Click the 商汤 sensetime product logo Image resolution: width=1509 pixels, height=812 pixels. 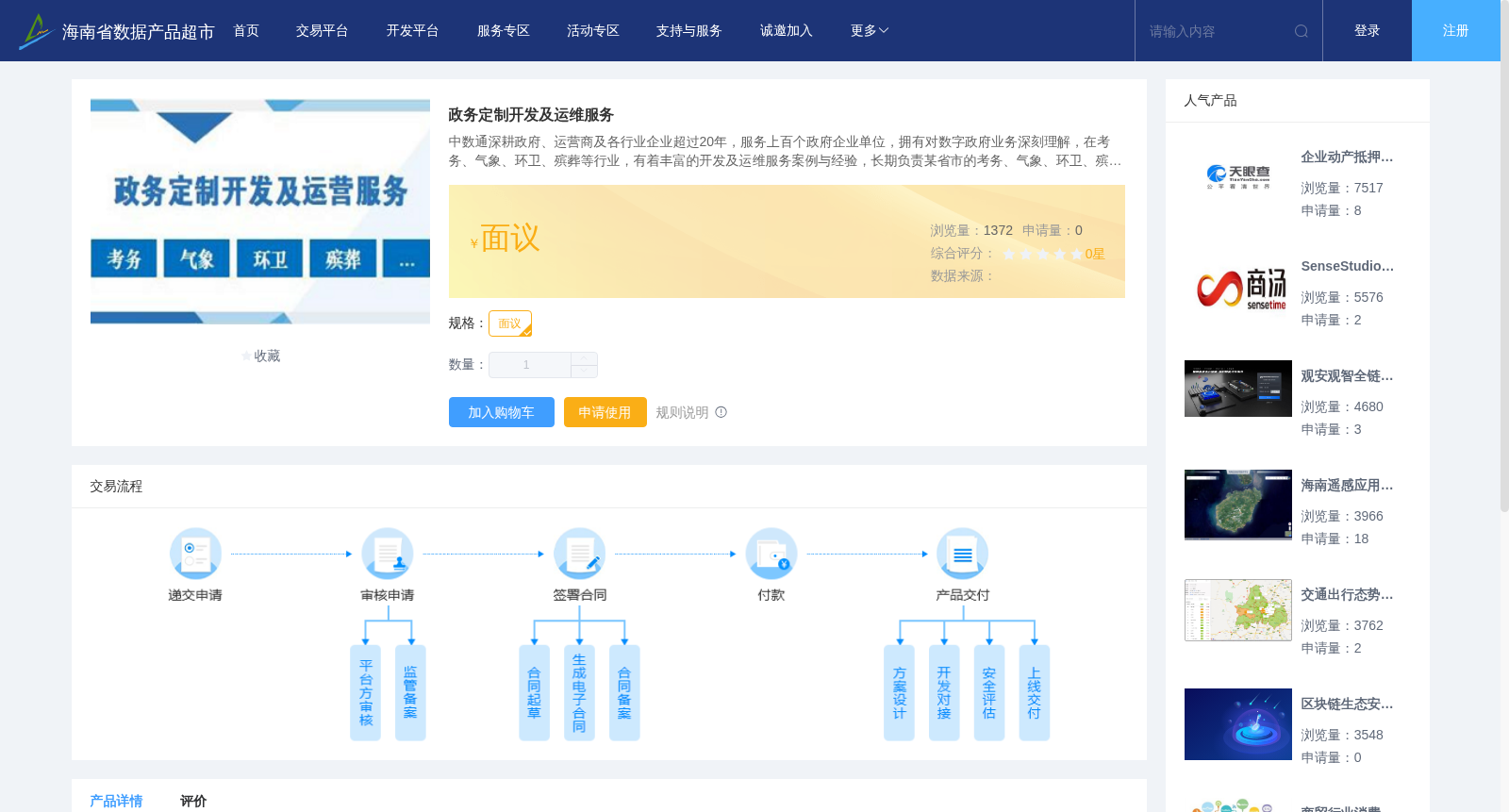point(1238,287)
